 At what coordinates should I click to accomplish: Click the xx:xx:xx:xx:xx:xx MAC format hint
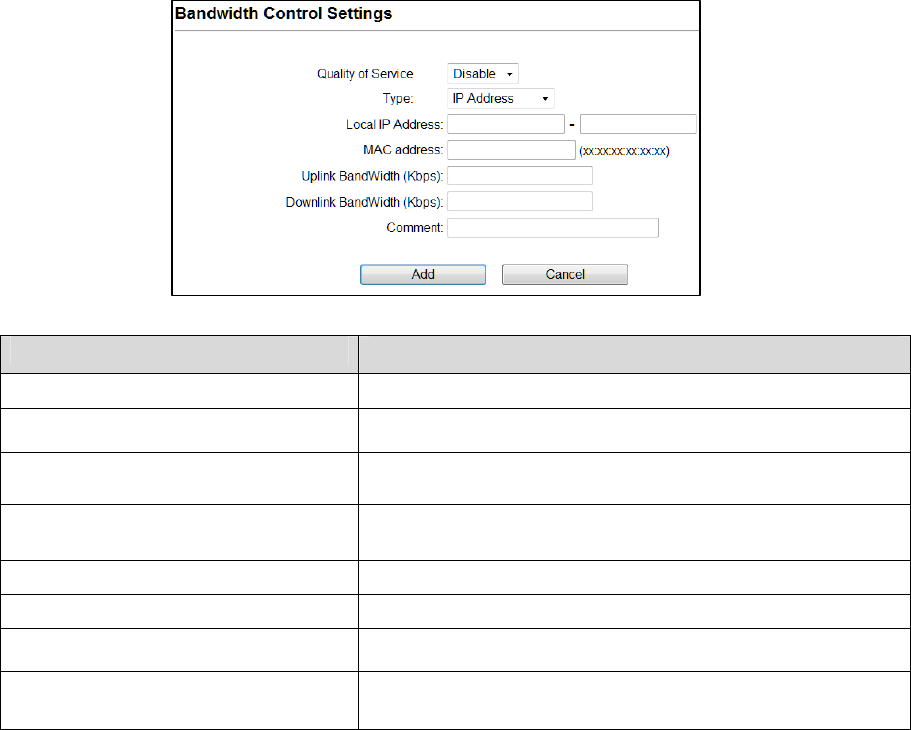624,152
